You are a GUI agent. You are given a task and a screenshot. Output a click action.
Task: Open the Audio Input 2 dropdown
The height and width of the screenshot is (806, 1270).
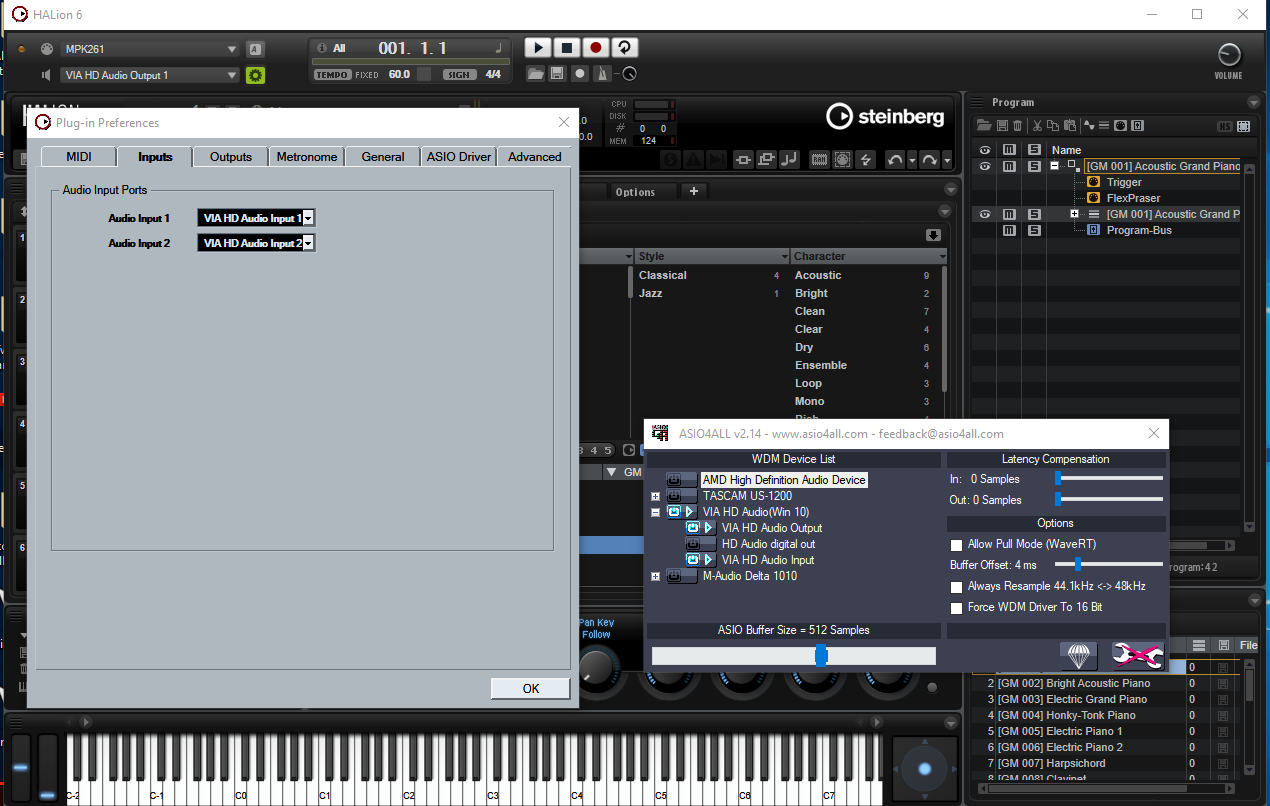pos(309,243)
